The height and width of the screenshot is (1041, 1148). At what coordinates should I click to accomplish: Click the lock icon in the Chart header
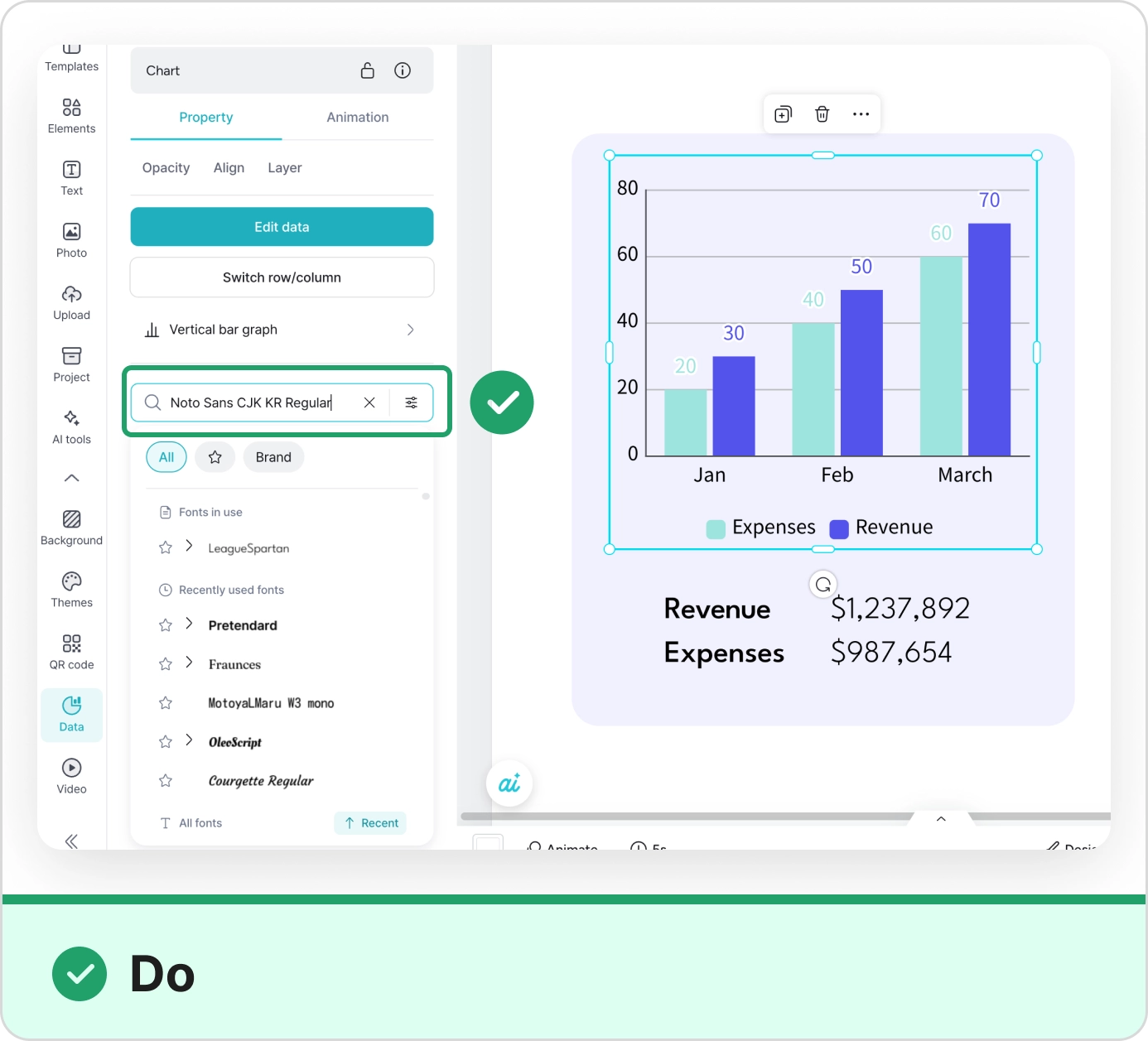point(368,70)
